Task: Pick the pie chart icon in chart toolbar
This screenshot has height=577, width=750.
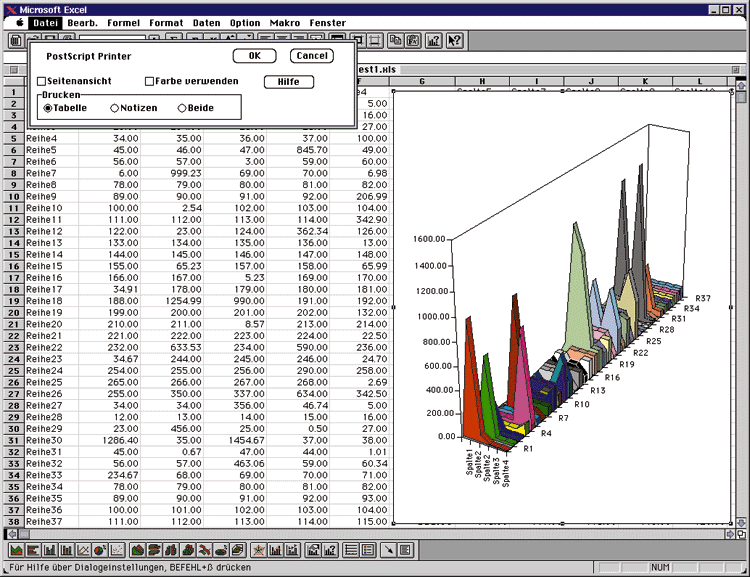Action: pyautogui.click(x=100, y=550)
